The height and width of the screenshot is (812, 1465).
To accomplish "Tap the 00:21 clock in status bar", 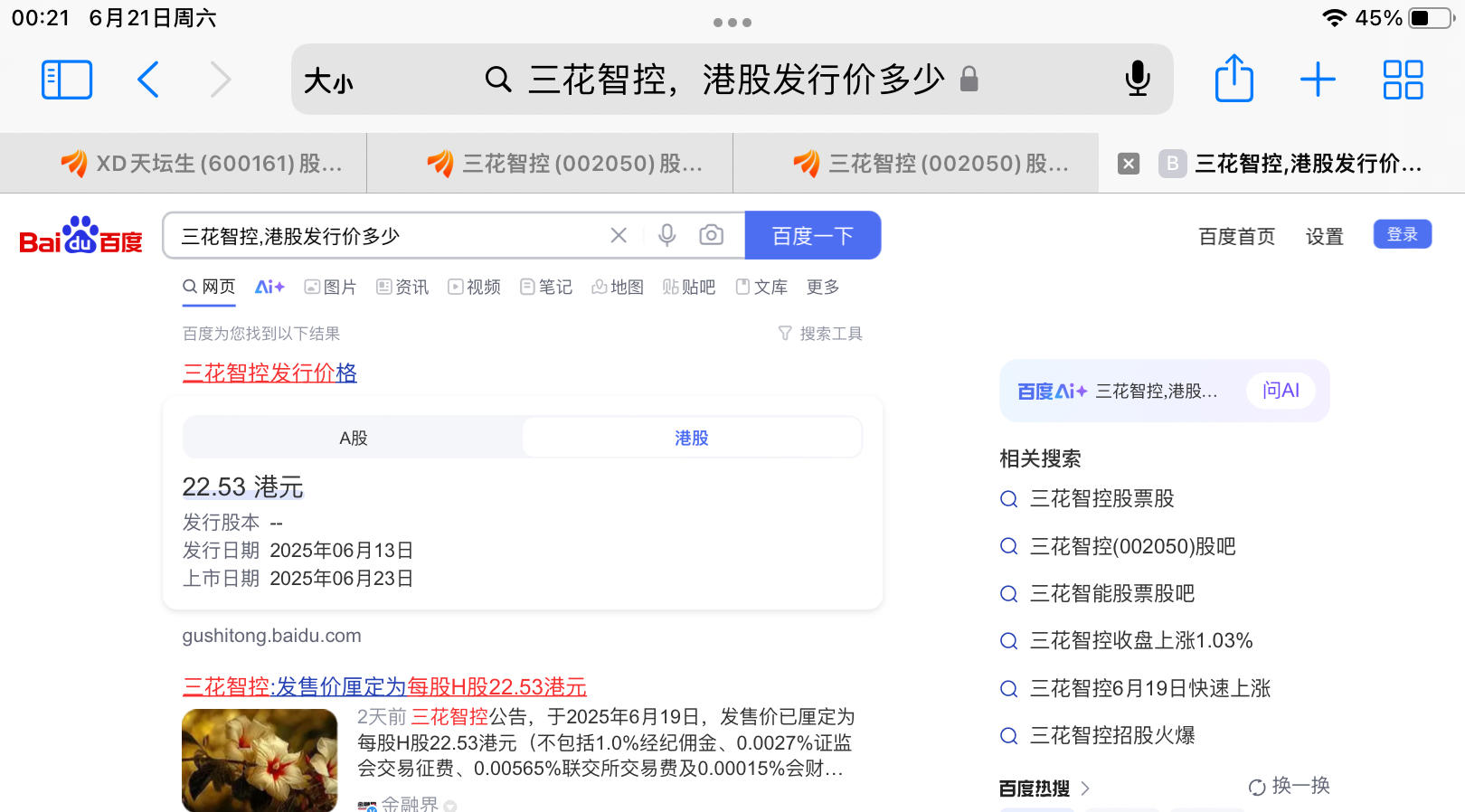I will click(41, 18).
